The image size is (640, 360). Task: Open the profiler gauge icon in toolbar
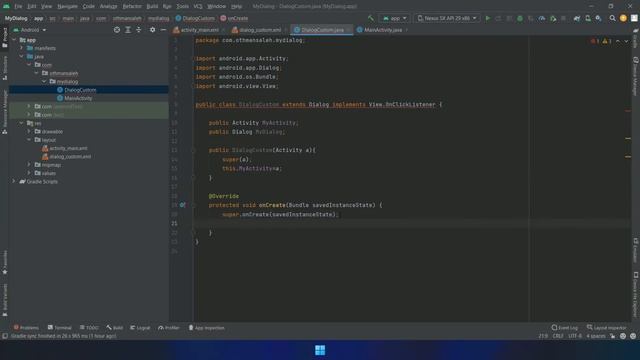542,18
